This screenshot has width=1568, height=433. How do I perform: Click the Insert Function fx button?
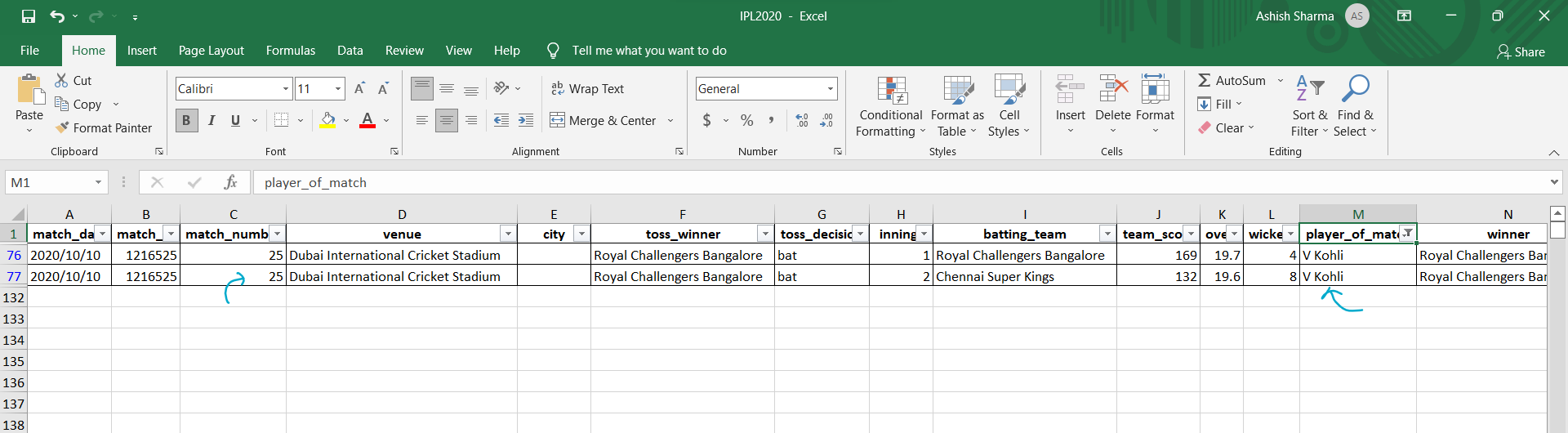231,182
